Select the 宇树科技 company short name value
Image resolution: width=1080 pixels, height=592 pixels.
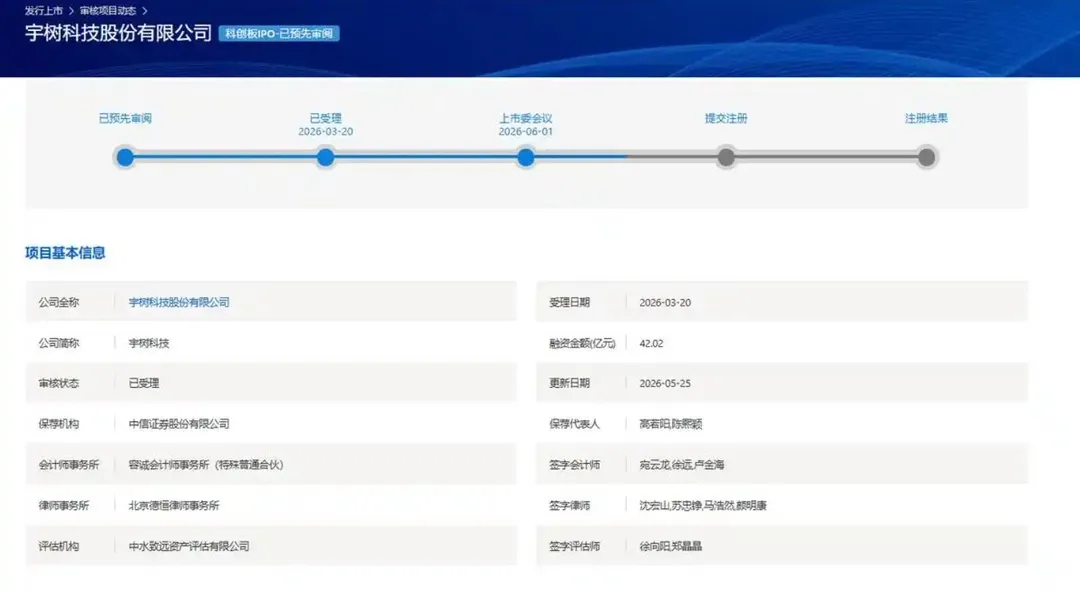[x=149, y=343]
